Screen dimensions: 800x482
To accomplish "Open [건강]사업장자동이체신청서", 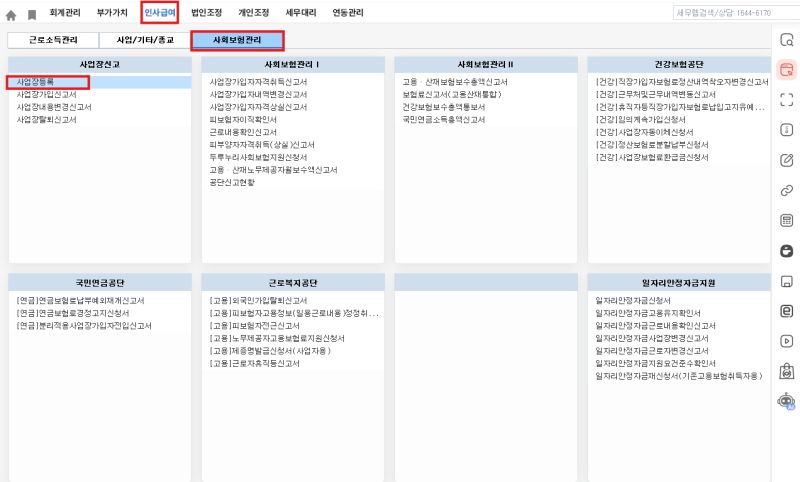I will tap(644, 132).
